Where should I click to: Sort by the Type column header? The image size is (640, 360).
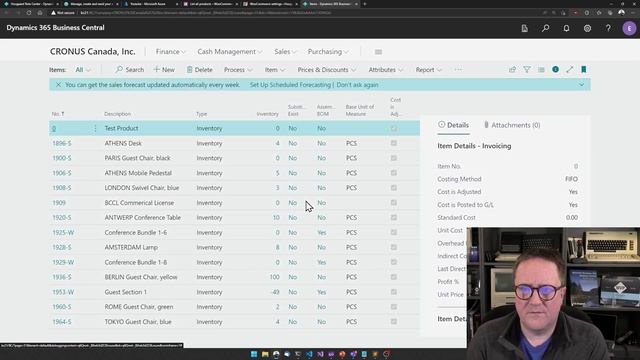[202, 114]
